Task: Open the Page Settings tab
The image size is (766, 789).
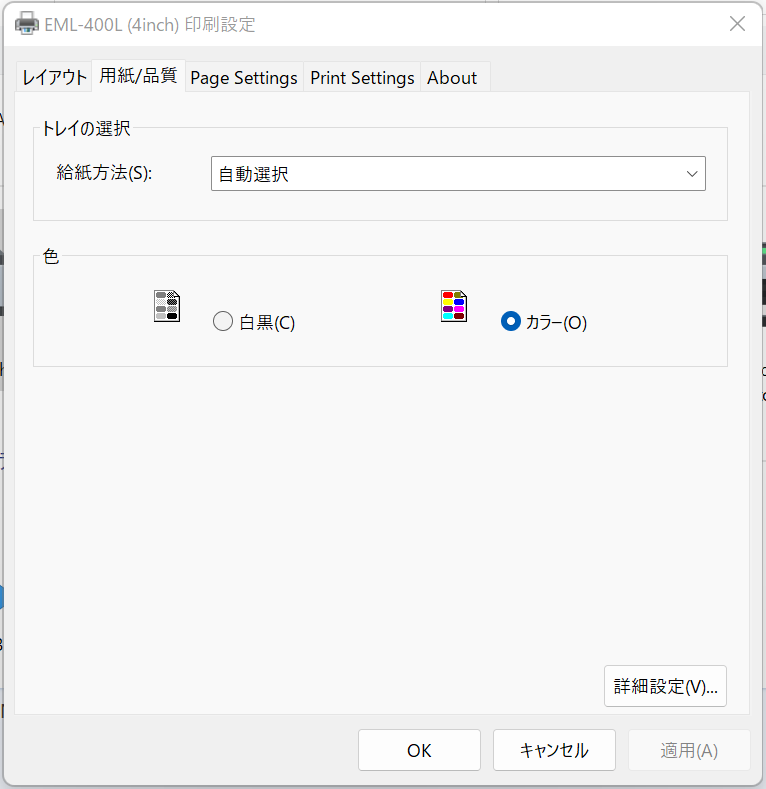Action: (244, 77)
